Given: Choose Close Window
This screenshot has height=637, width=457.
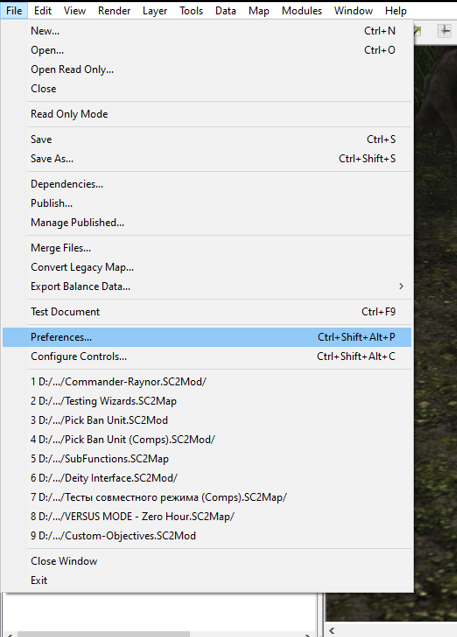Looking at the screenshot, I should tap(207, 561).
